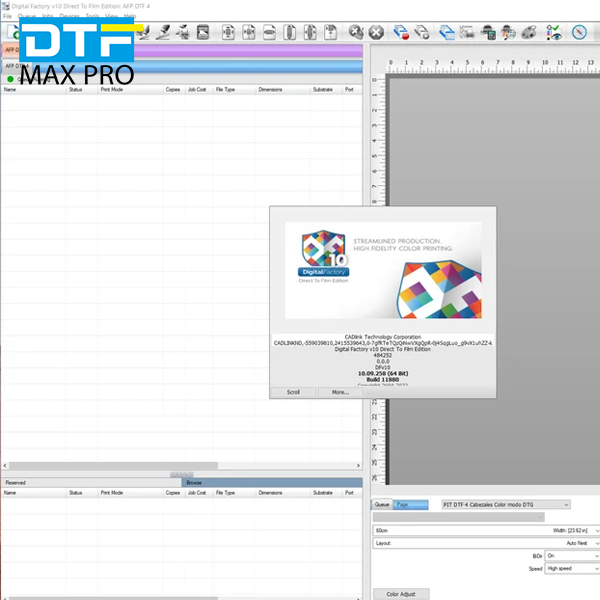
Task: Click the Color Adjust button
Action: [399, 594]
